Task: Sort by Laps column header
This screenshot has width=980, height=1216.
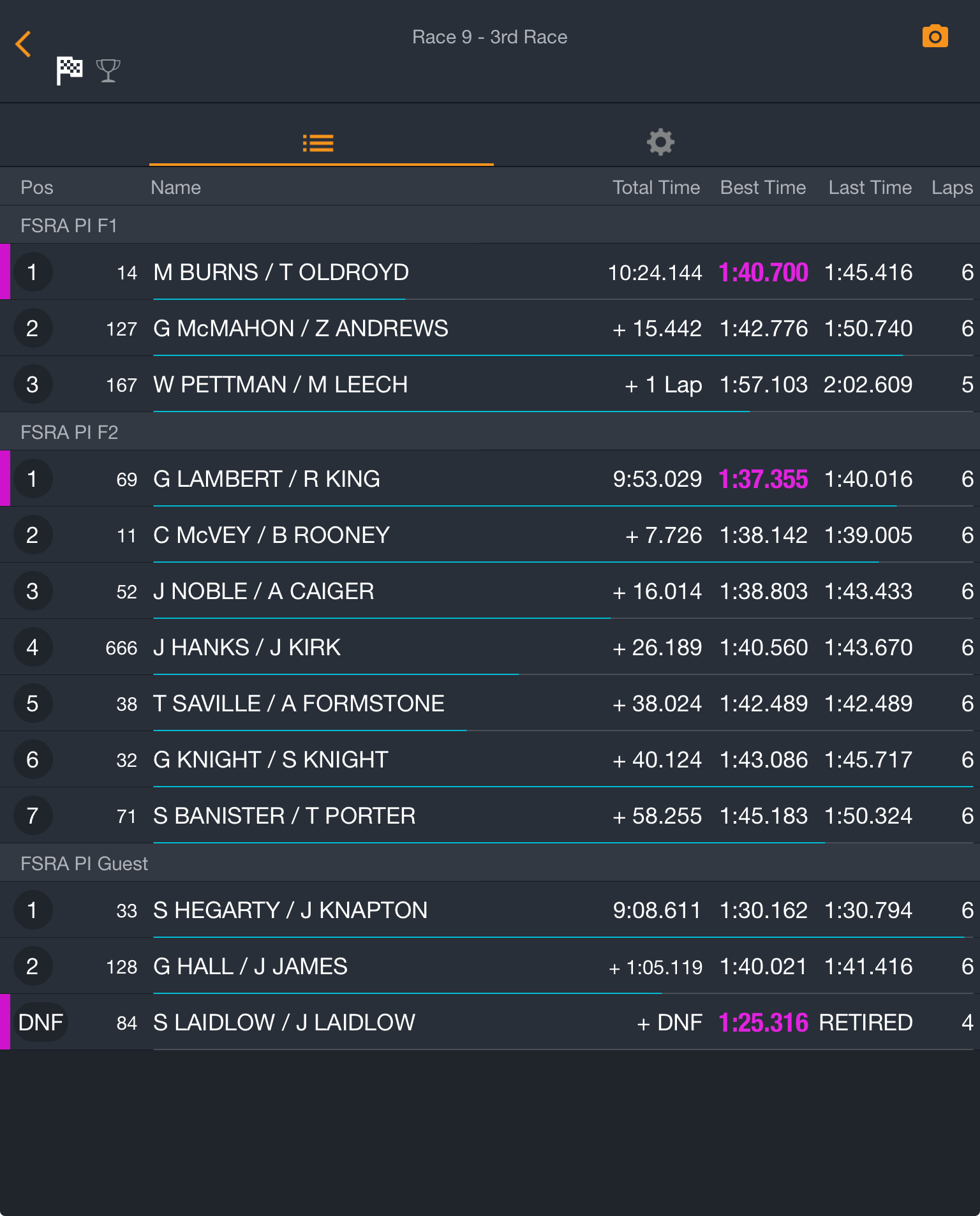Action: click(x=952, y=188)
